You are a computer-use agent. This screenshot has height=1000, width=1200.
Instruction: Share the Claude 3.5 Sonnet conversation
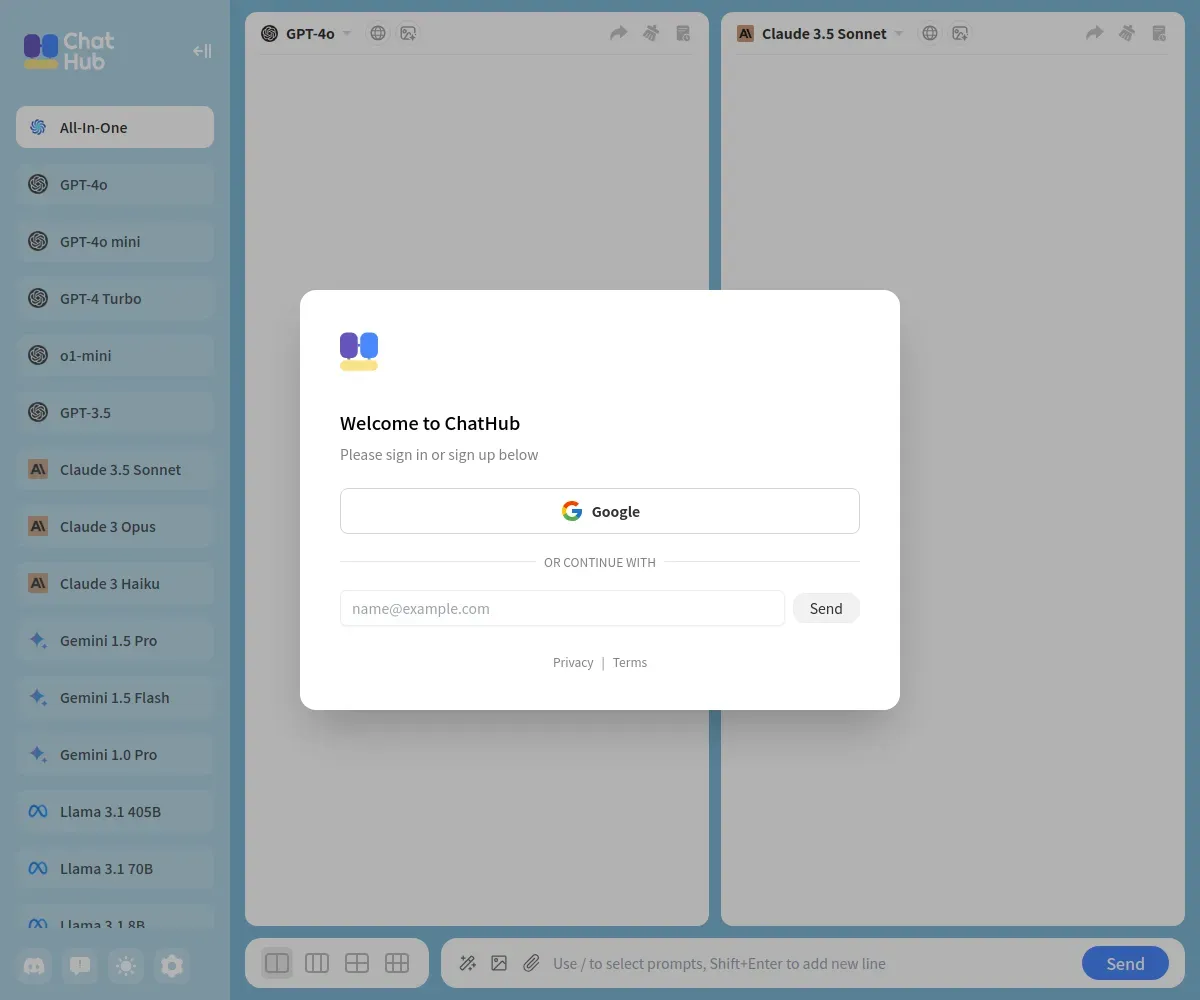tap(1095, 33)
